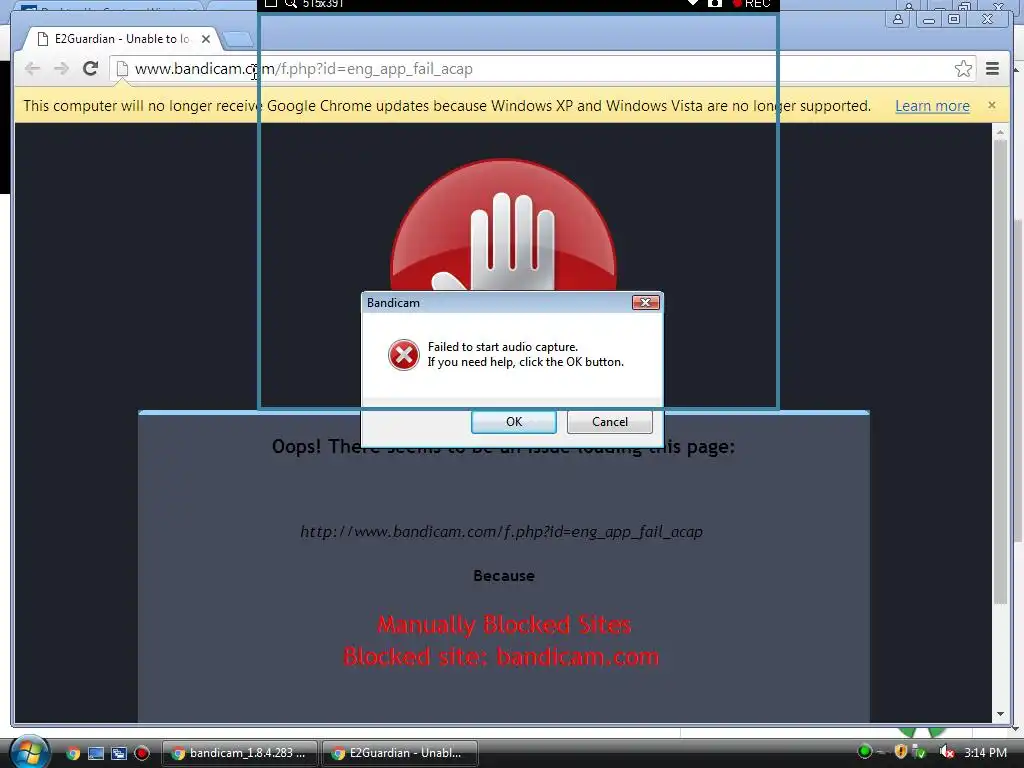
Task: Open the Bandicam dropdown arrow near camera
Action: 692,3
